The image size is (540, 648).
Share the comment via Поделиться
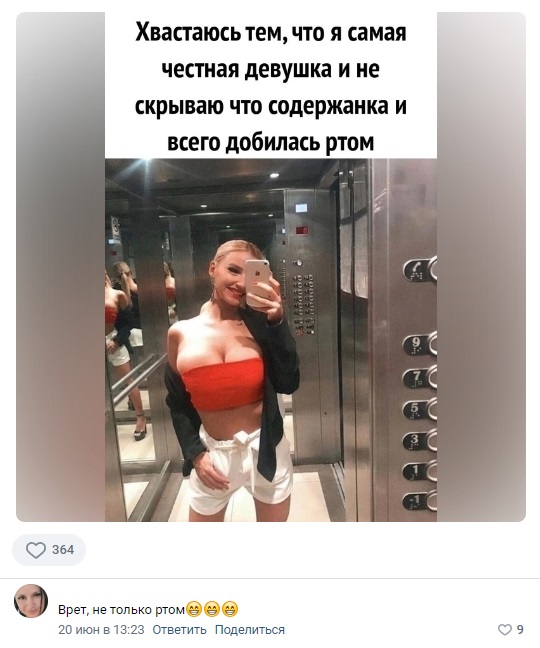click(x=250, y=630)
